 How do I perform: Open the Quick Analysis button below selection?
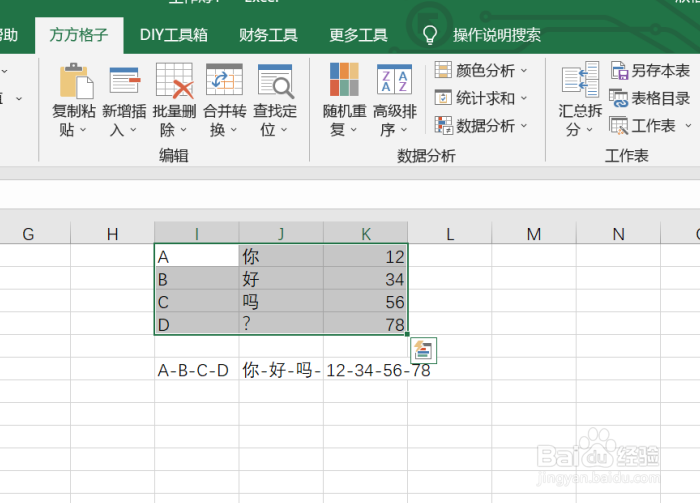[x=423, y=351]
